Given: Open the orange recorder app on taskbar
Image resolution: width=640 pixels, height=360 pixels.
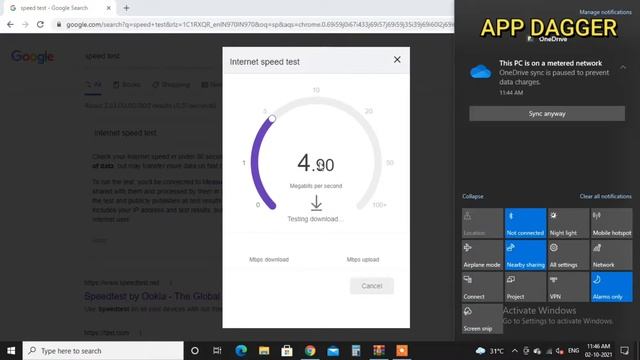Looking at the screenshot, I should pyautogui.click(x=402, y=351).
